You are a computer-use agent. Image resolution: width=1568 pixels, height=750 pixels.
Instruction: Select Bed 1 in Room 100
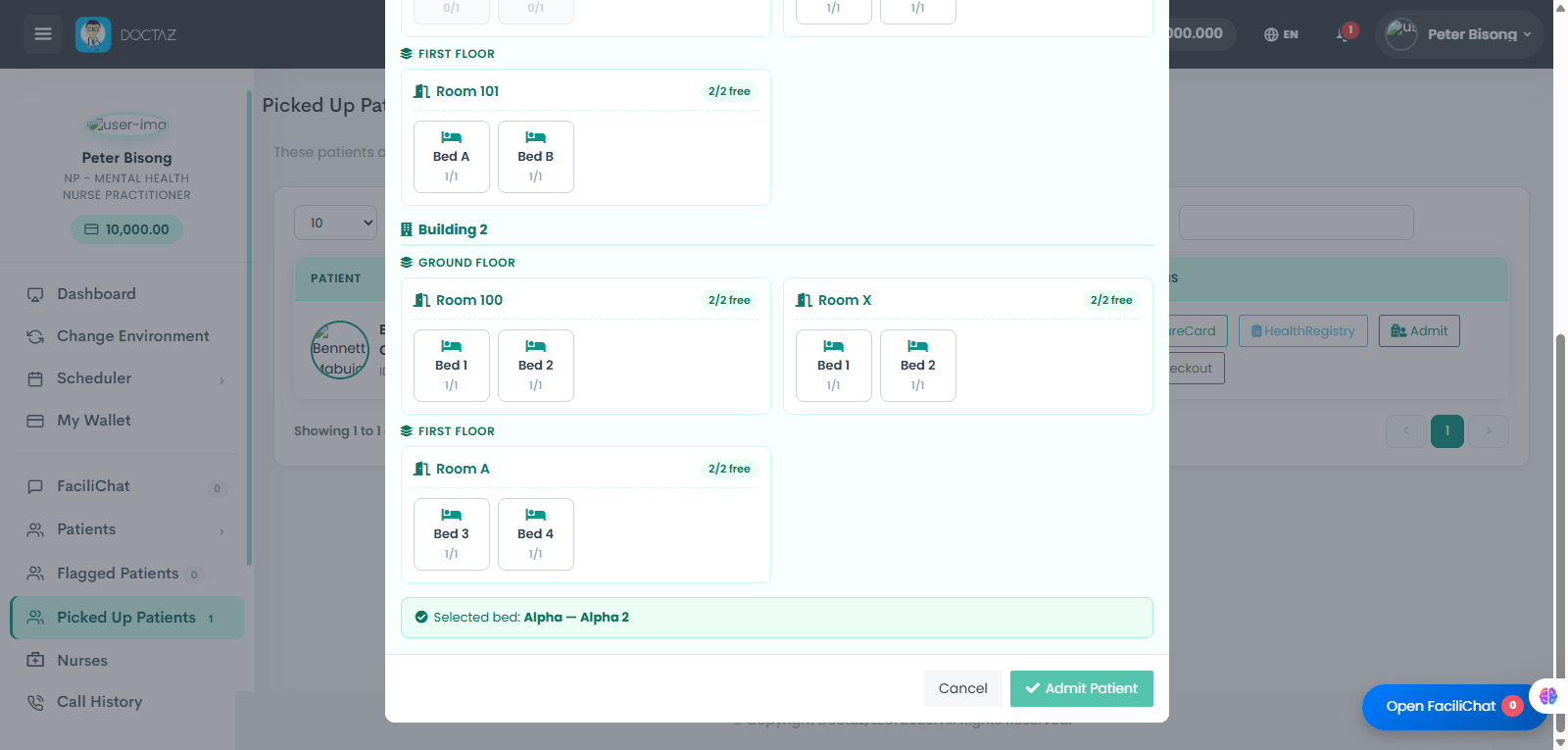click(x=451, y=366)
